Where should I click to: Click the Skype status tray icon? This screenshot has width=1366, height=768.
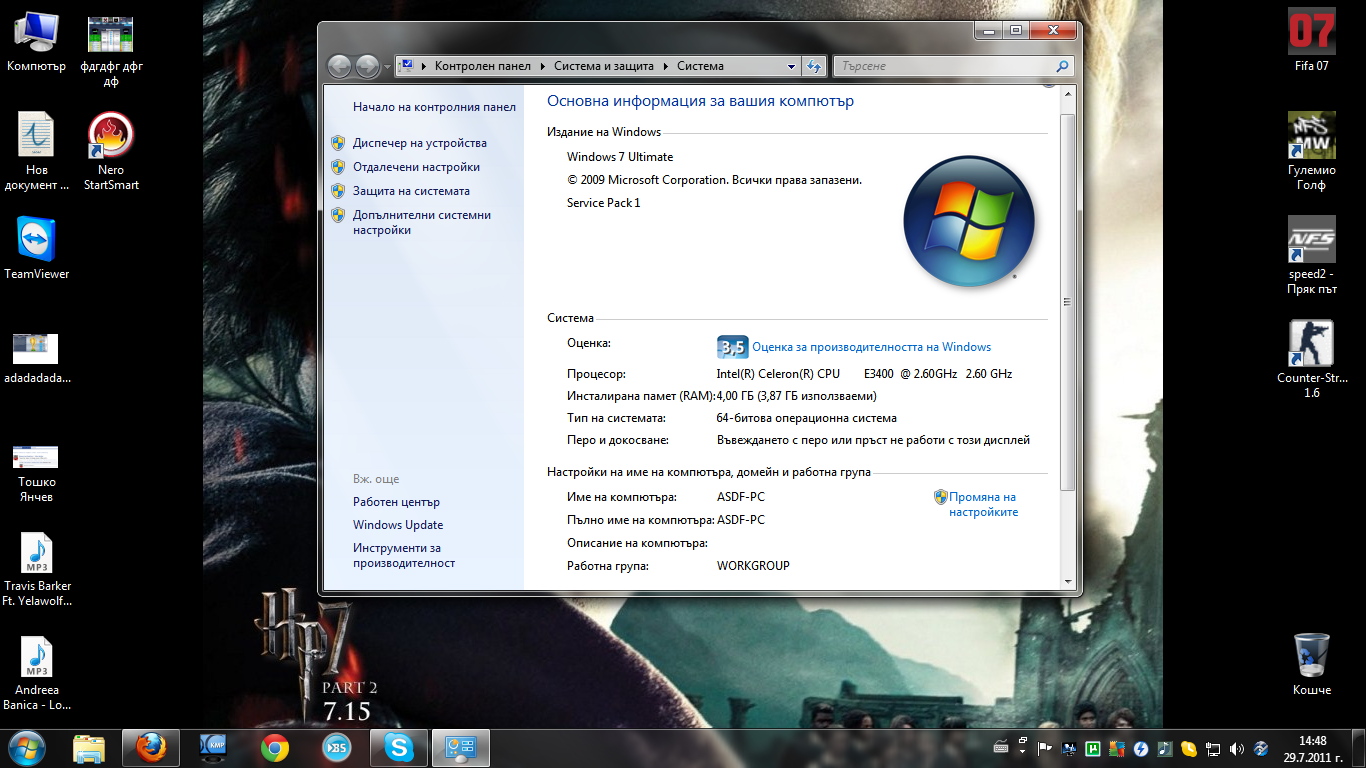tap(1190, 748)
